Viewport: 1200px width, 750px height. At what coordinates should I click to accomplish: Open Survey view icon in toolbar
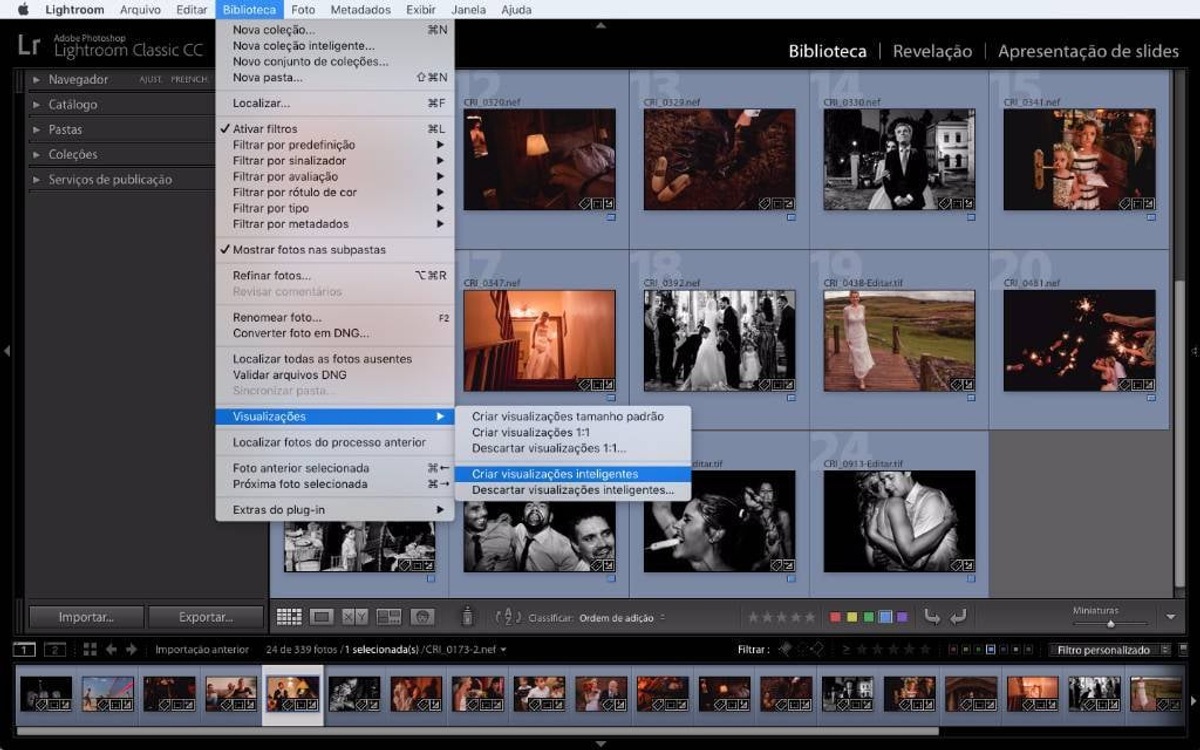(388, 617)
